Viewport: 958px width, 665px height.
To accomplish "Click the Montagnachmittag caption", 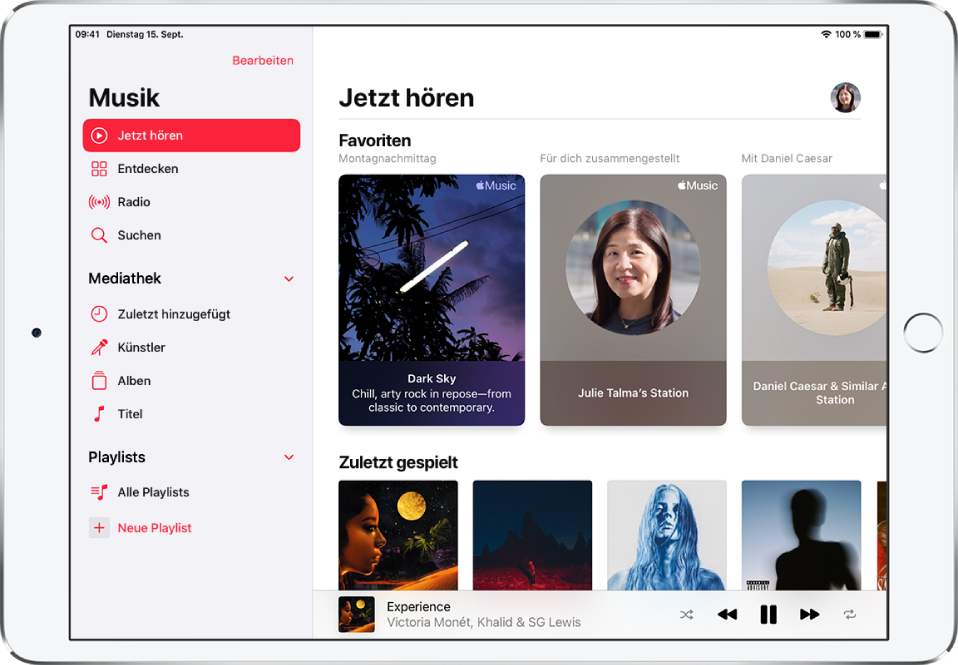I will [387, 158].
